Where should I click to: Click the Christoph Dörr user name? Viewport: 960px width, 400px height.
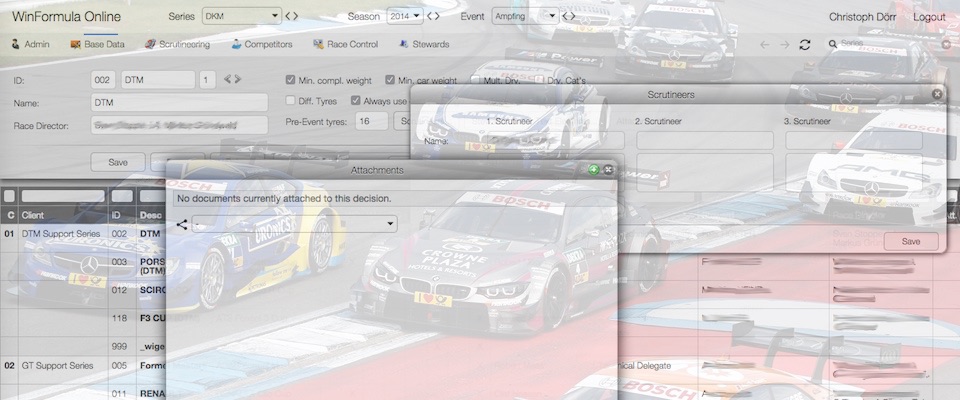(x=862, y=17)
